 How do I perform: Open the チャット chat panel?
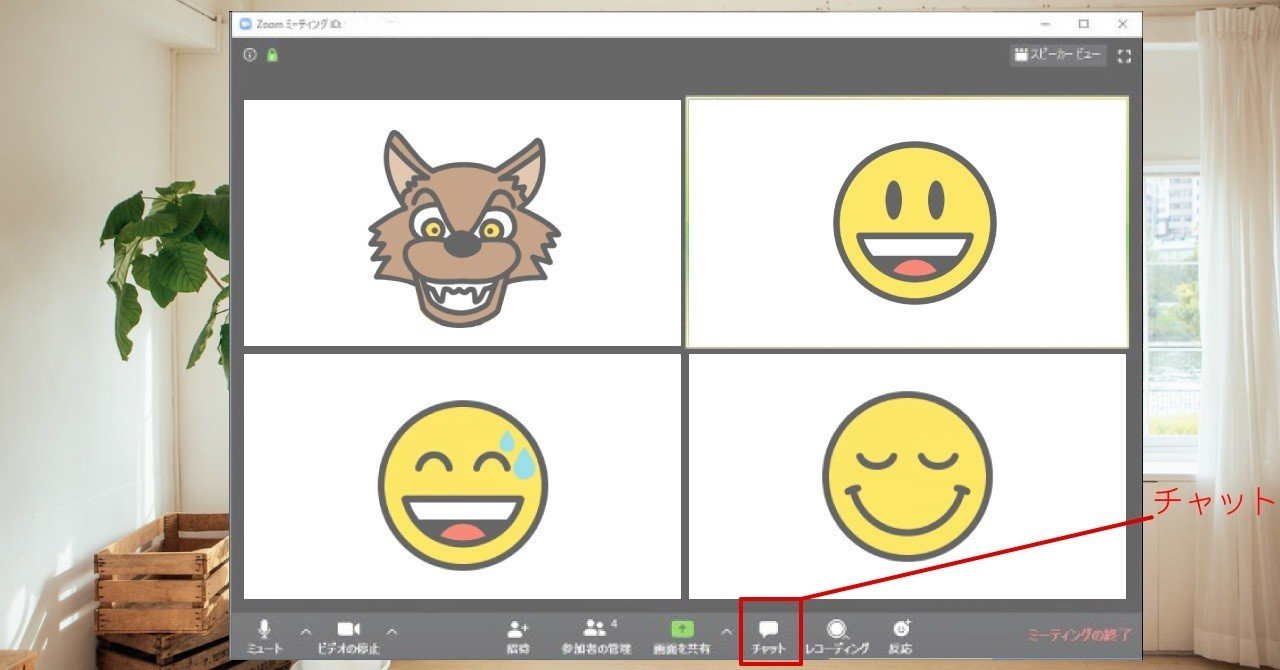click(769, 636)
